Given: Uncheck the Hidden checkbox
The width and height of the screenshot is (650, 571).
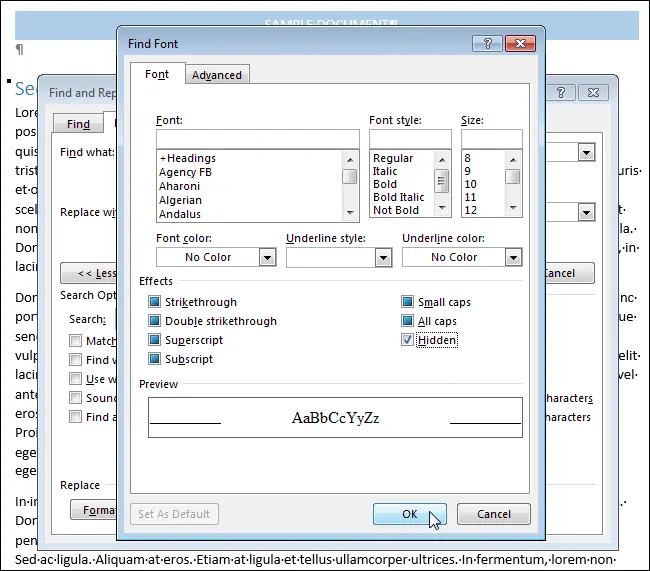Looking at the screenshot, I should [x=407, y=340].
